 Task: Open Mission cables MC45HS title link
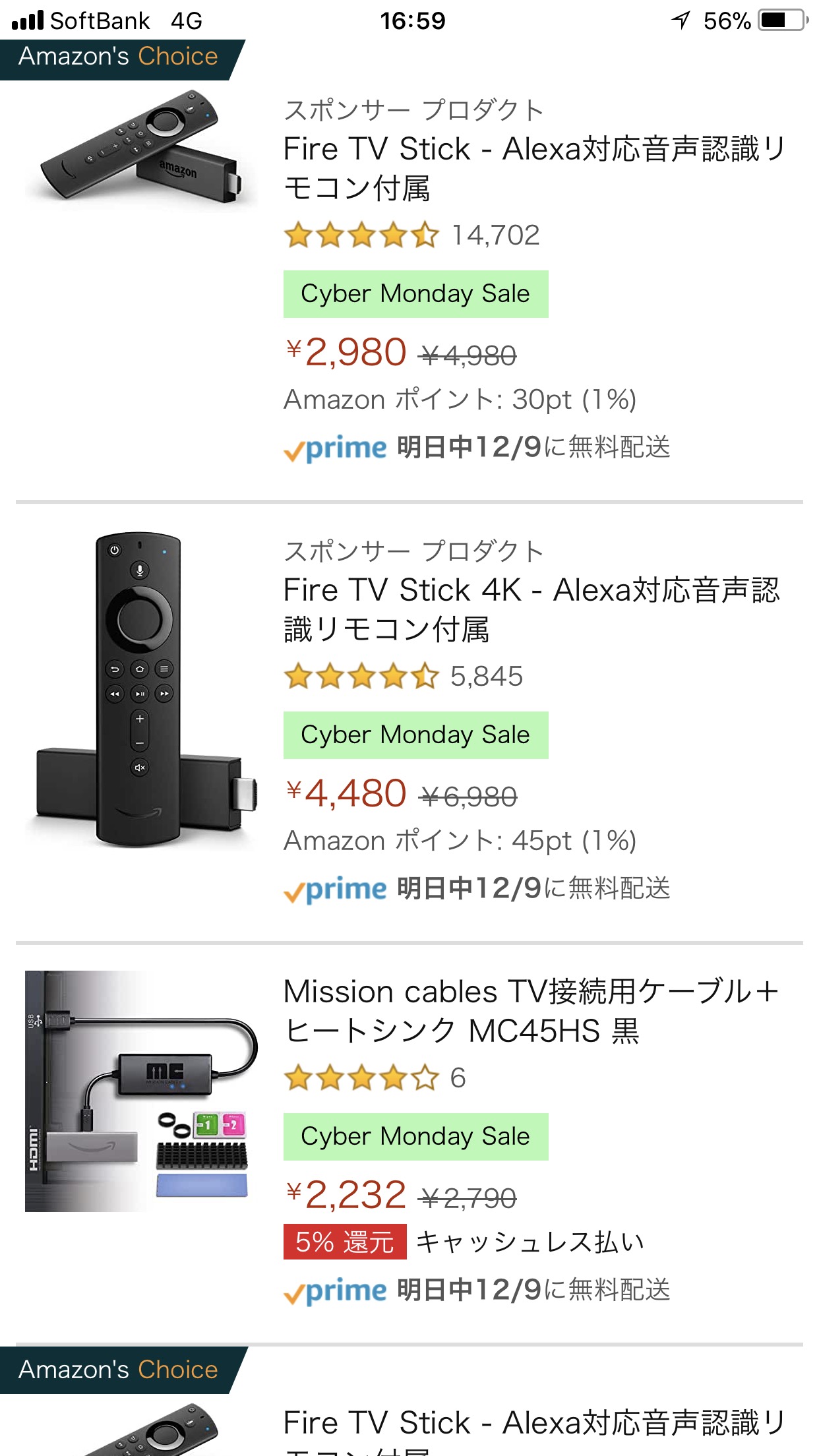tap(531, 1011)
